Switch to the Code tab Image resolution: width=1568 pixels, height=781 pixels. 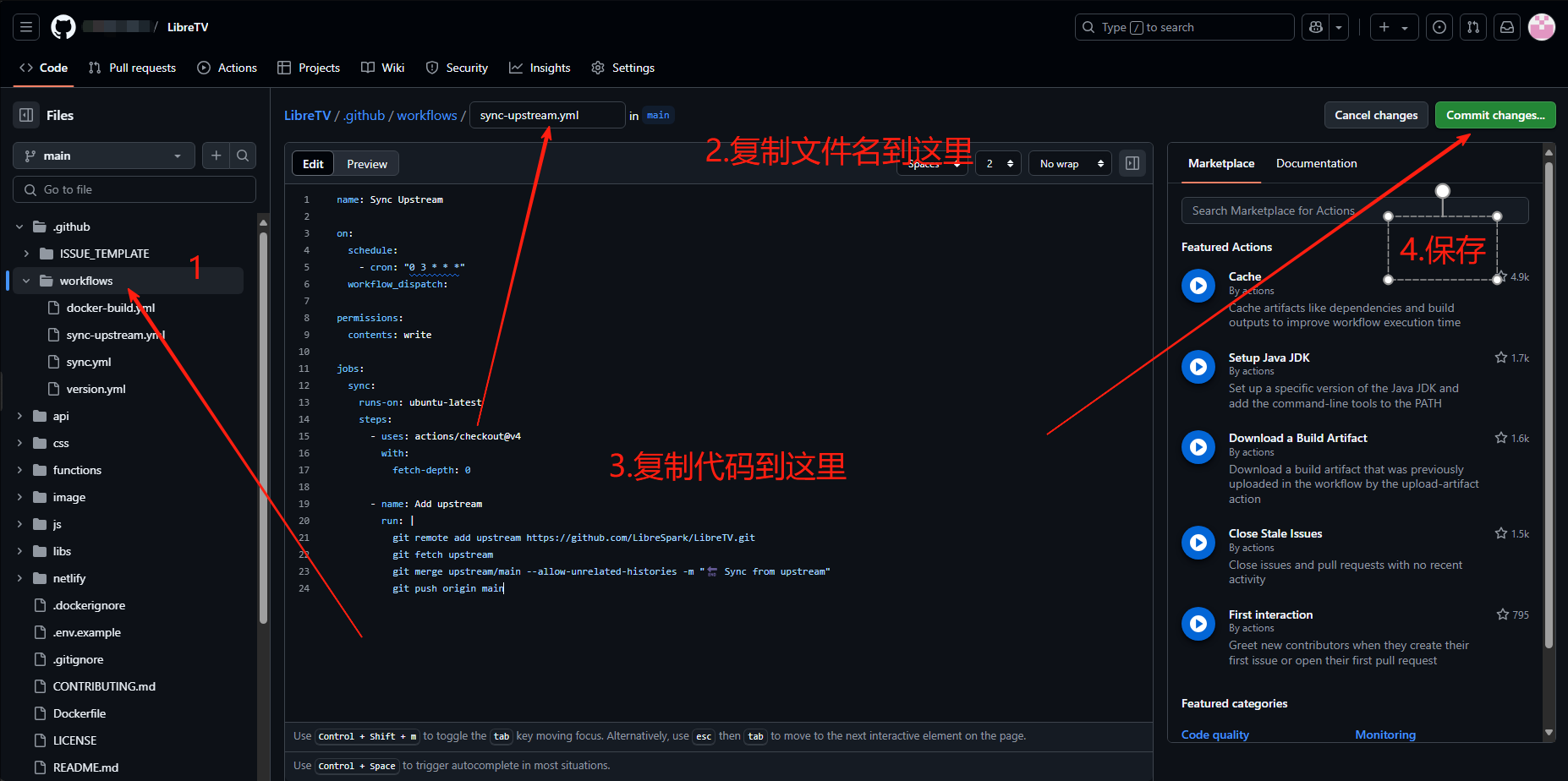[43, 68]
